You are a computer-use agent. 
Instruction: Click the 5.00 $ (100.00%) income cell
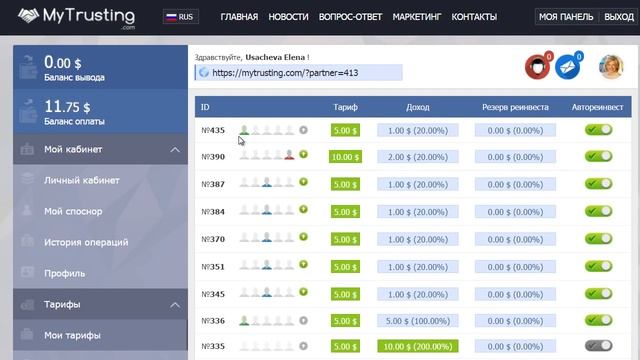418,321
